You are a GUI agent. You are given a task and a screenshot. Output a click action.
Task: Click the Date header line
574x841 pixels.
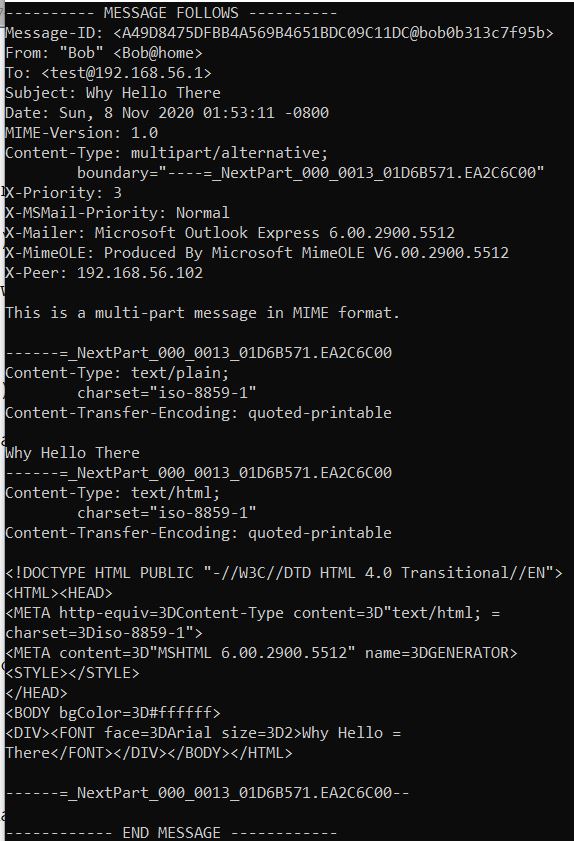click(167, 113)
